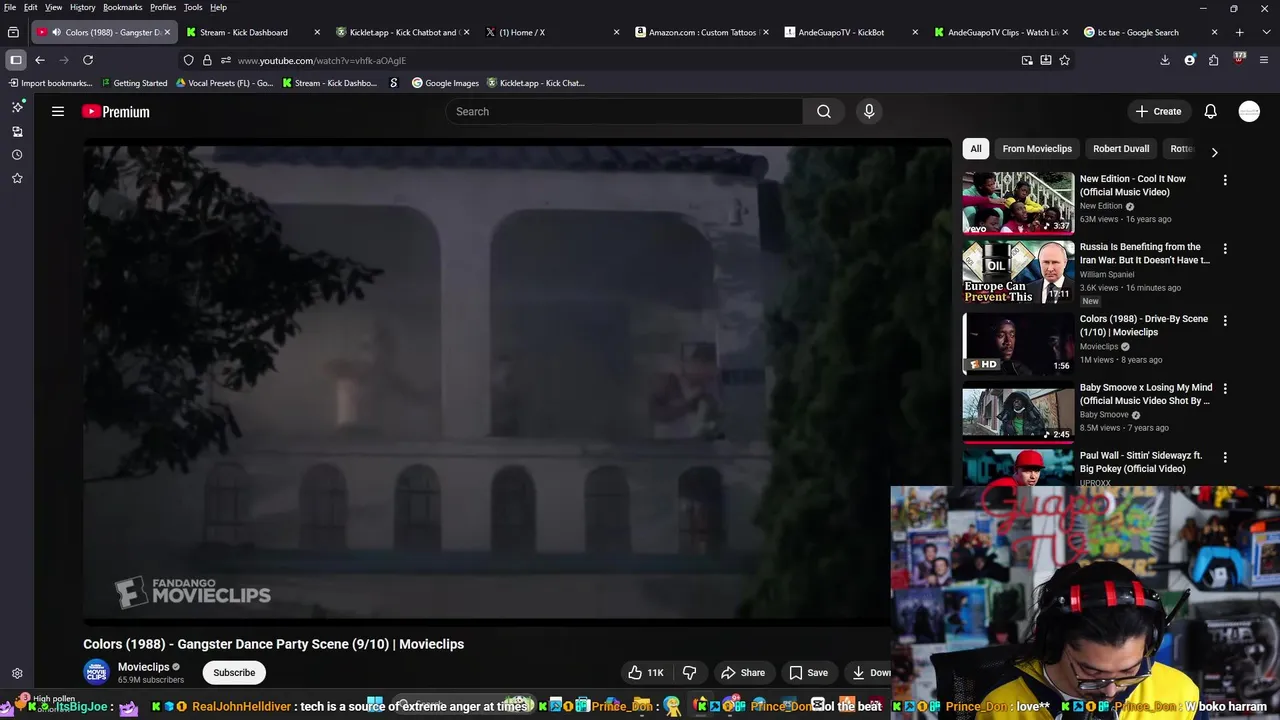Toggle the browser sidebar button
This screenshot has height=720, width=1280.
point(16,60)
